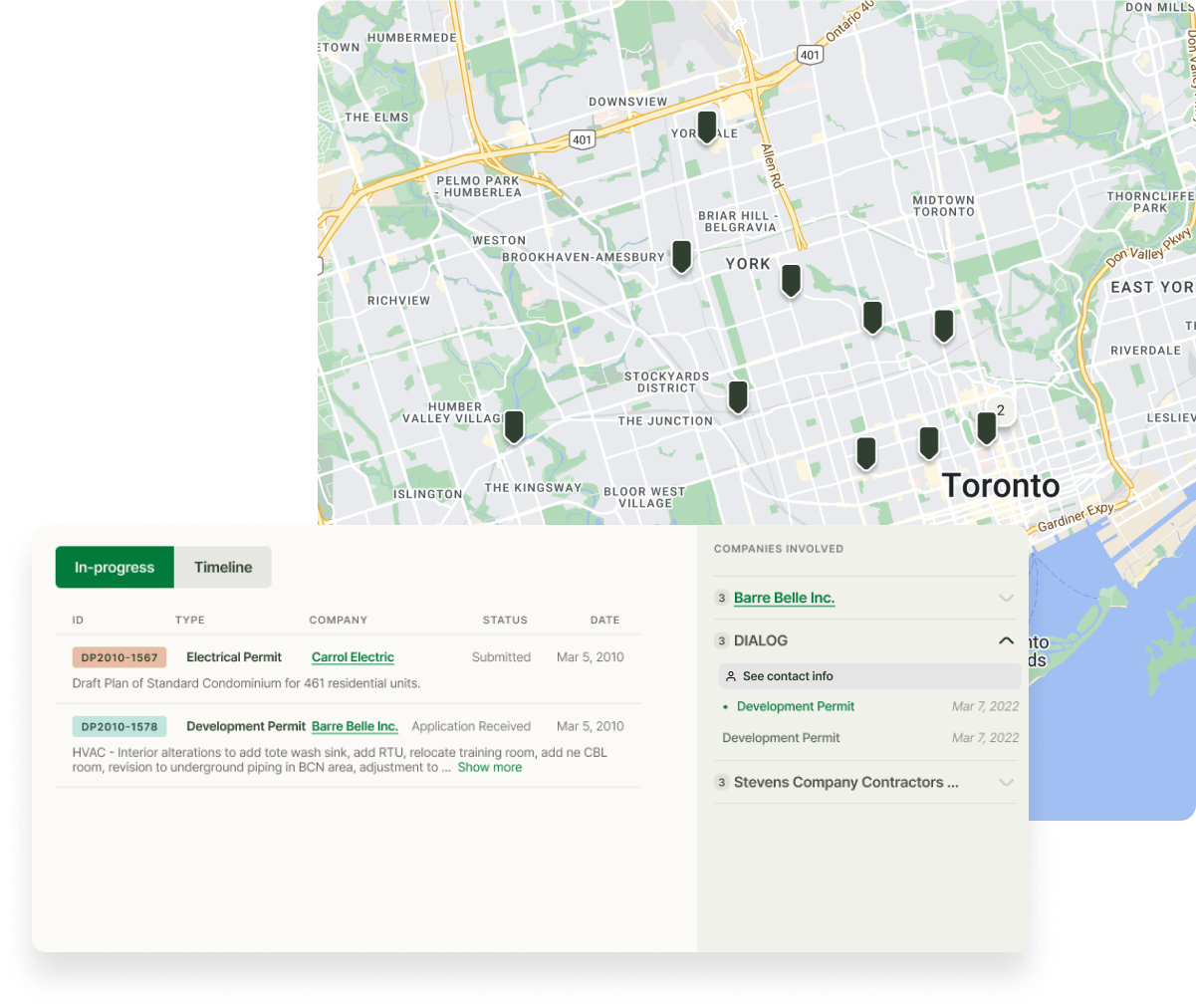Image resolution: width=1196 pixels, height=1008 pixels.
Task: Switch to the In-progress tab
Action: click(x=115, y=567)
